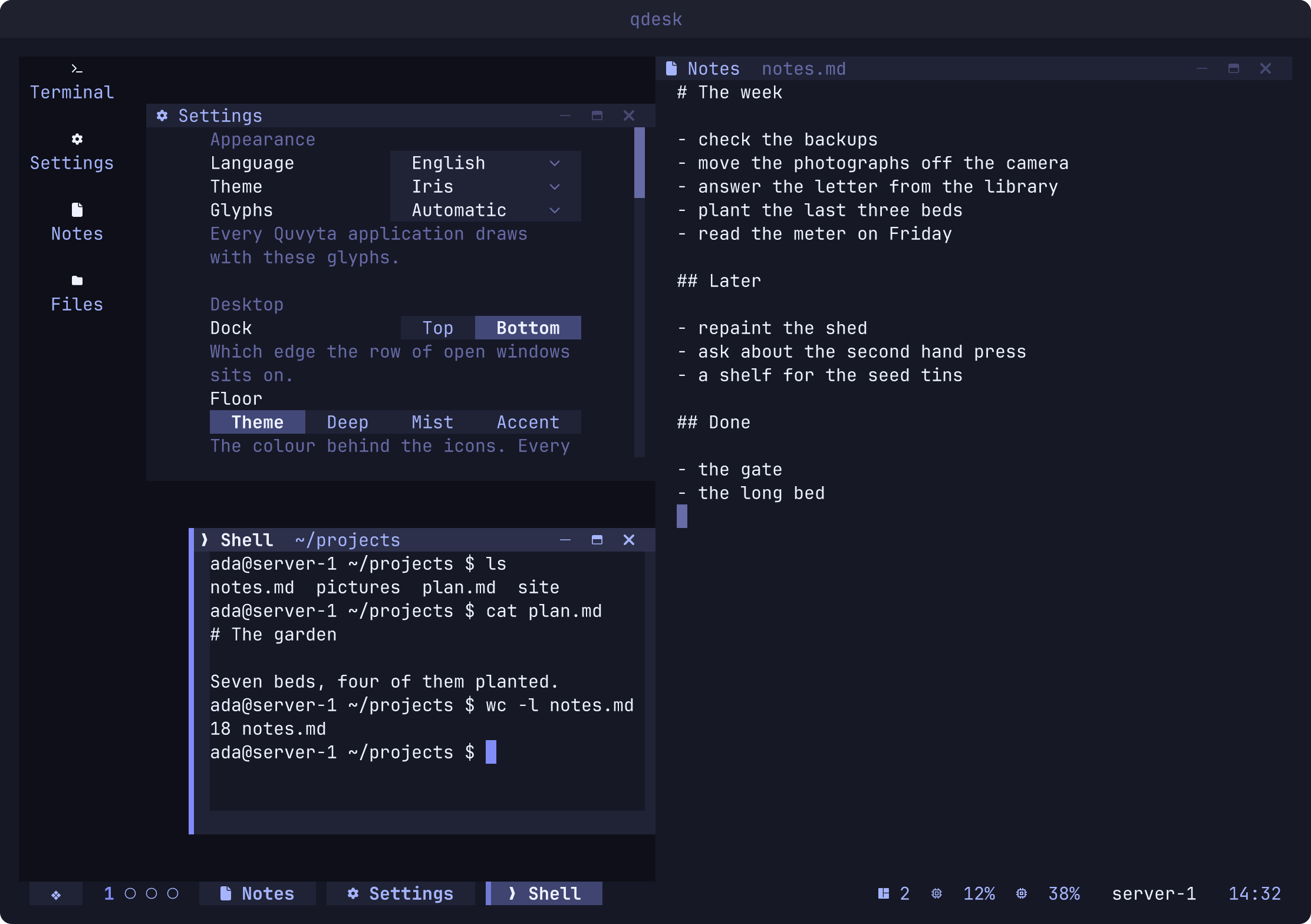The height and width of the screenshot is (924, 1311).
Task: Click the note line "repaint the shed"
Action: 783,328
